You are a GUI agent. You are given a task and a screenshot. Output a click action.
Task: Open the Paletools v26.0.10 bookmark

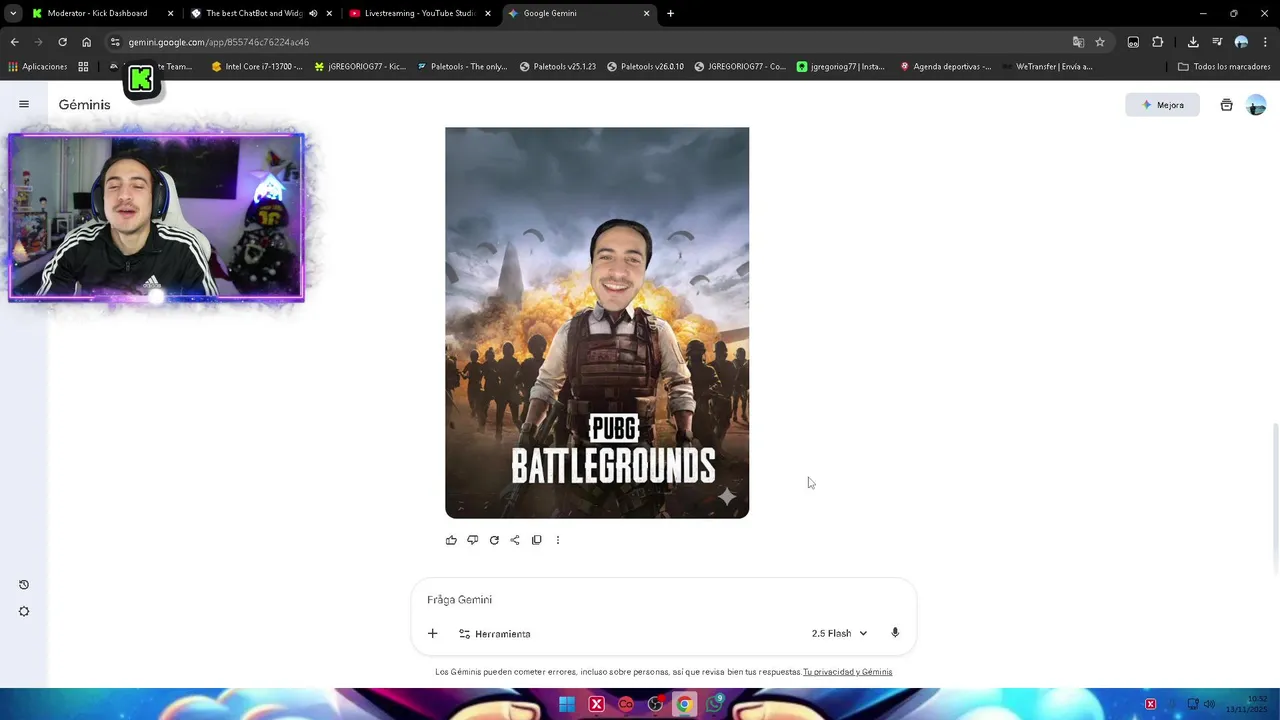coord(645,67)
